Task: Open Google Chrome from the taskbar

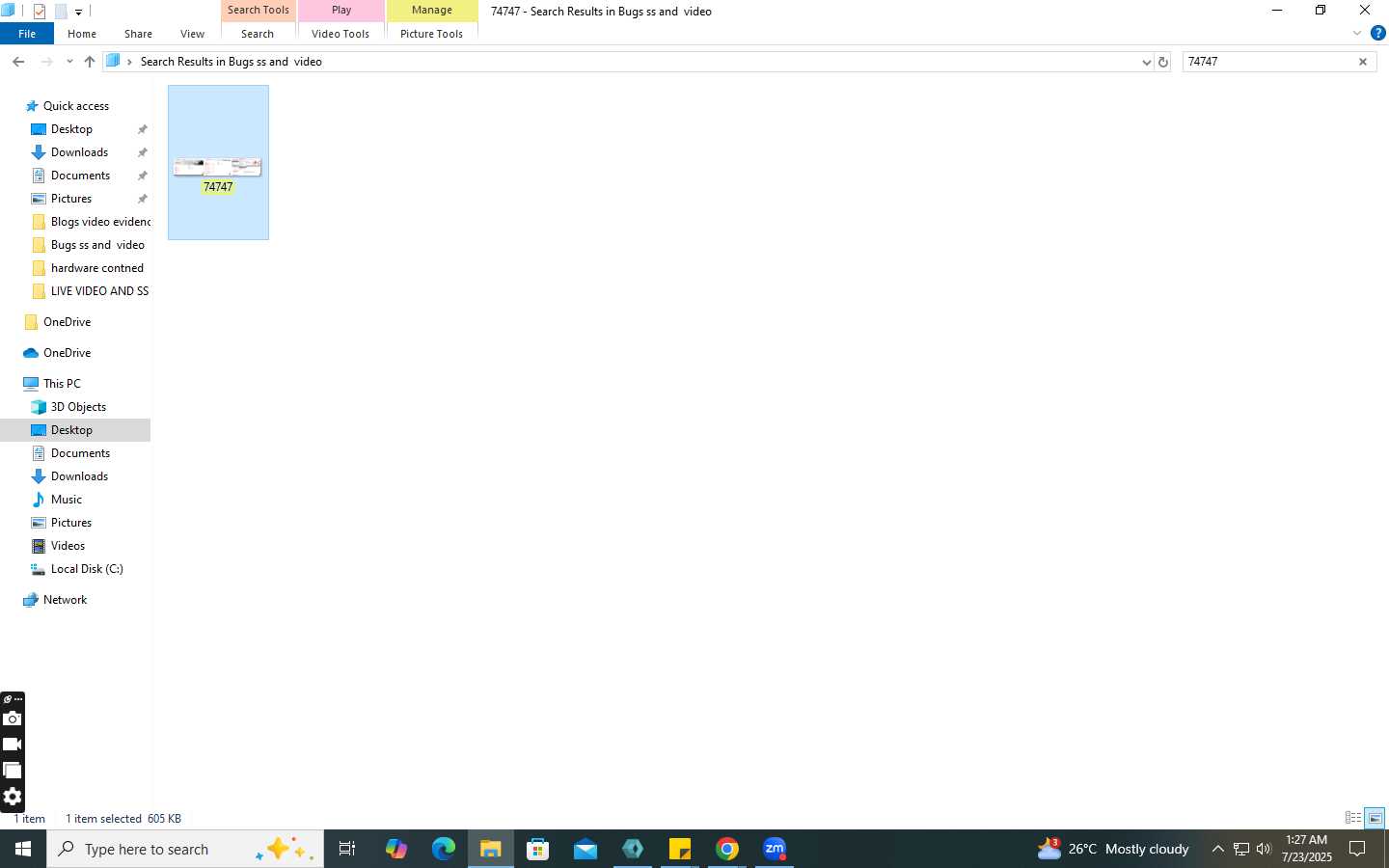Action: pyautogui.click(x=727, y=849)
